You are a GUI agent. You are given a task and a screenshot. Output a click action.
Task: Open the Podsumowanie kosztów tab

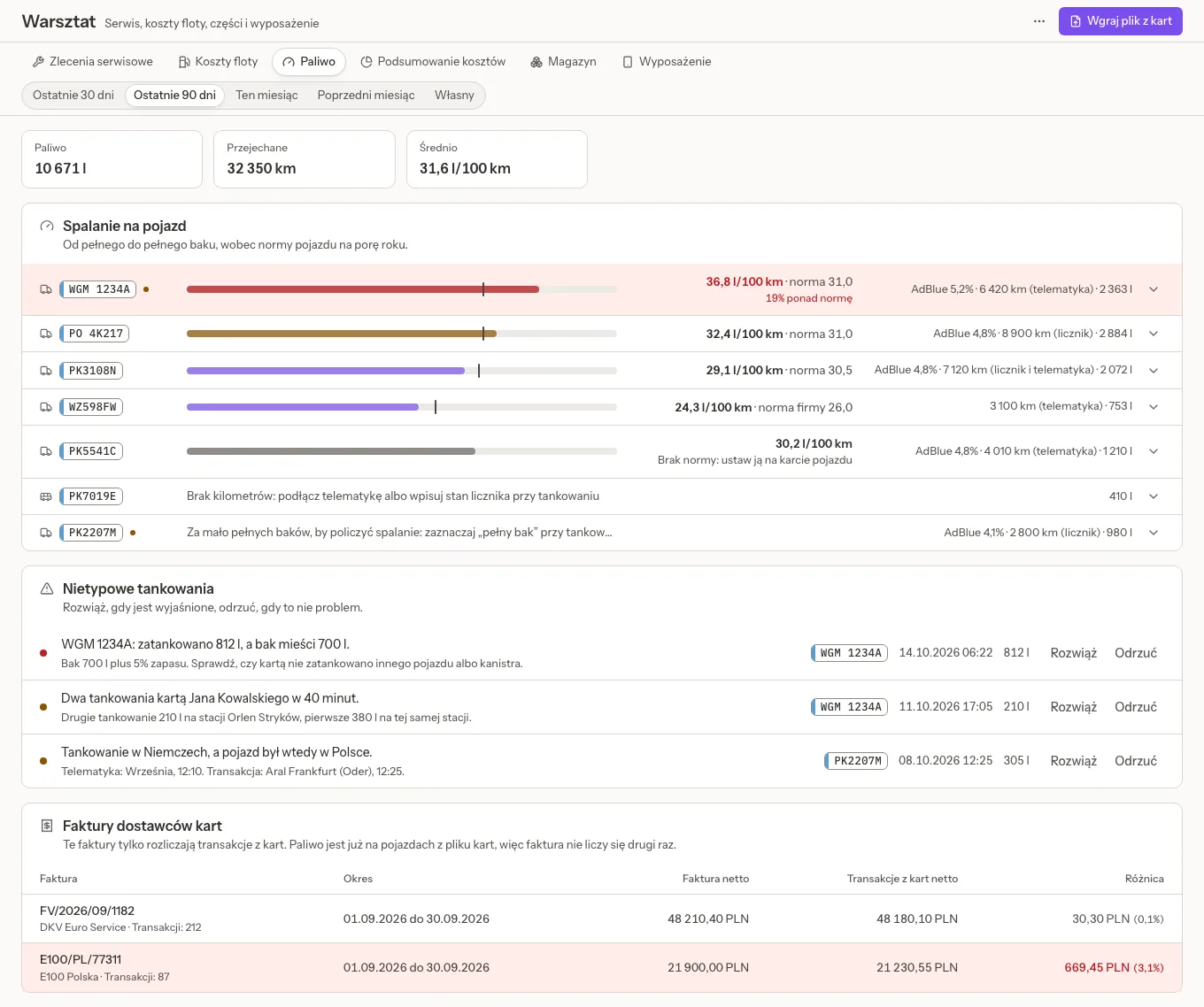(x=433, y=62)
